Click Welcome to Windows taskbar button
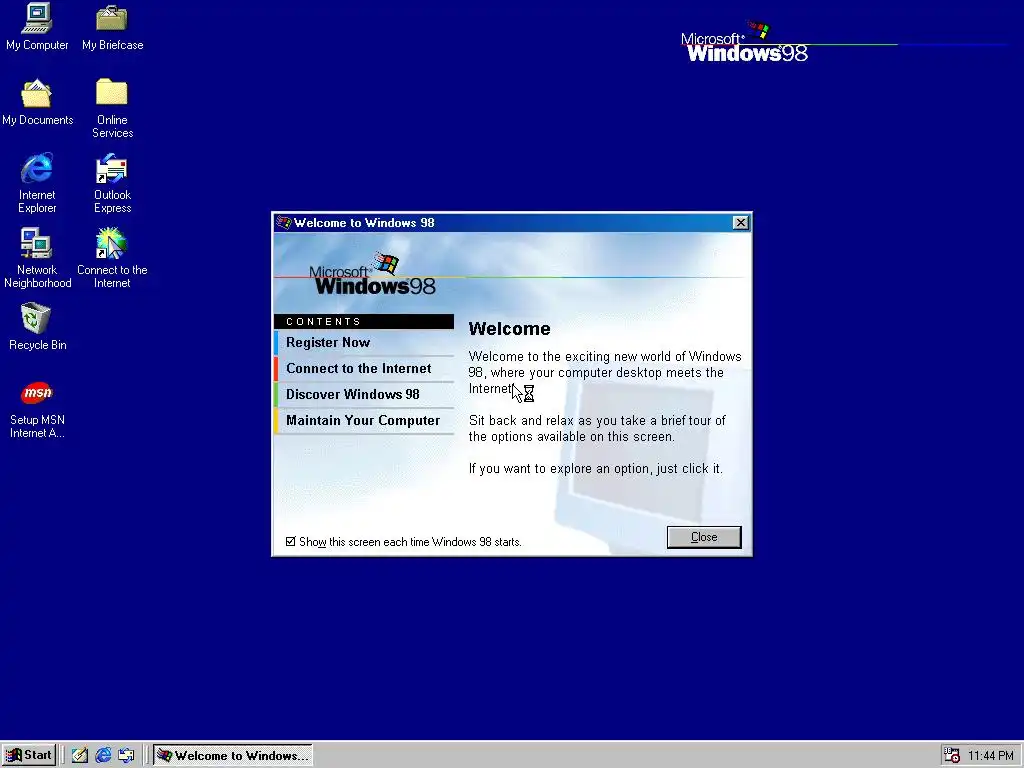The image size is (1024, 768). (233, 756)
